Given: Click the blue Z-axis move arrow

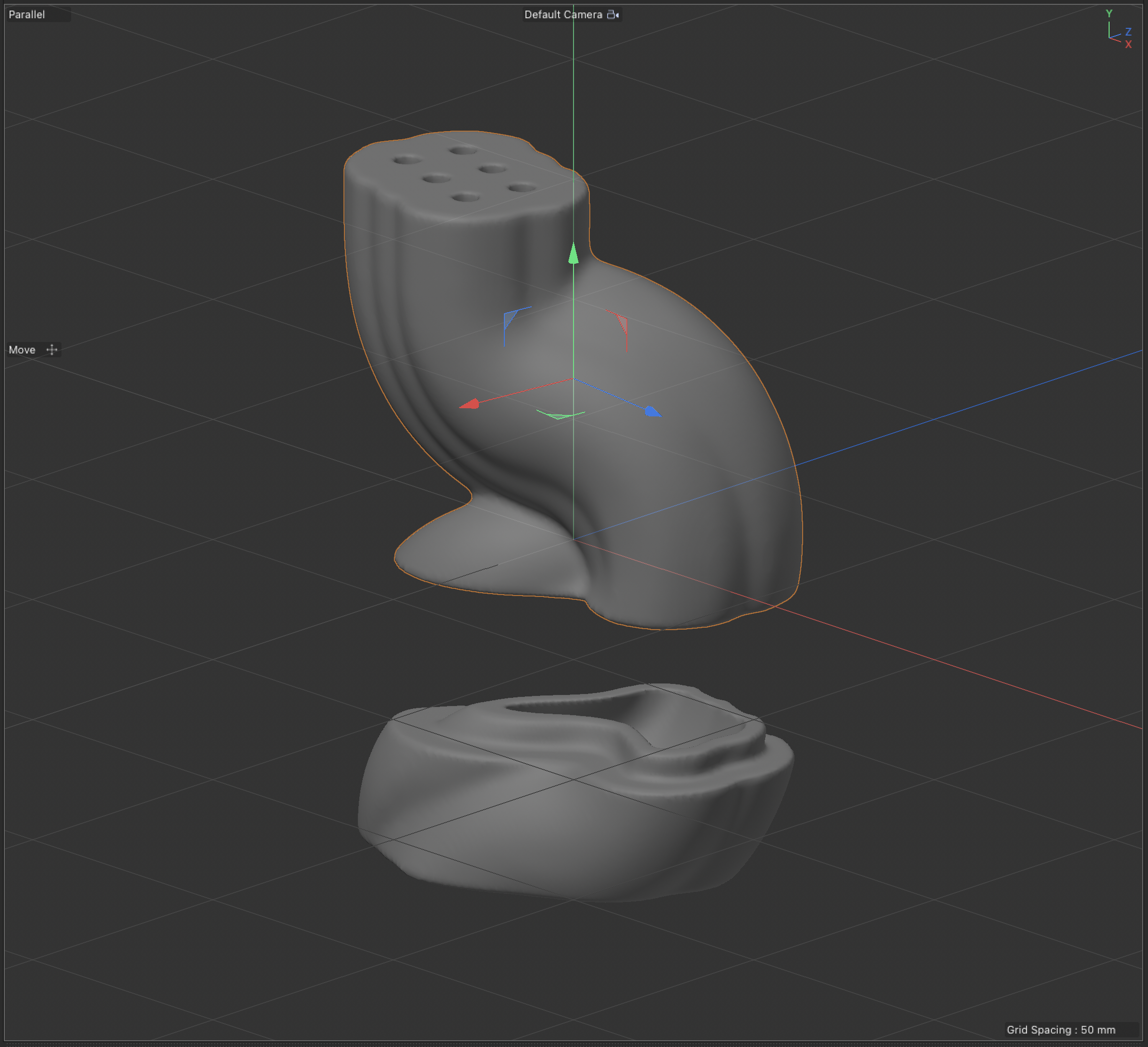Looking at the screenshot, I should coord(653,412).
